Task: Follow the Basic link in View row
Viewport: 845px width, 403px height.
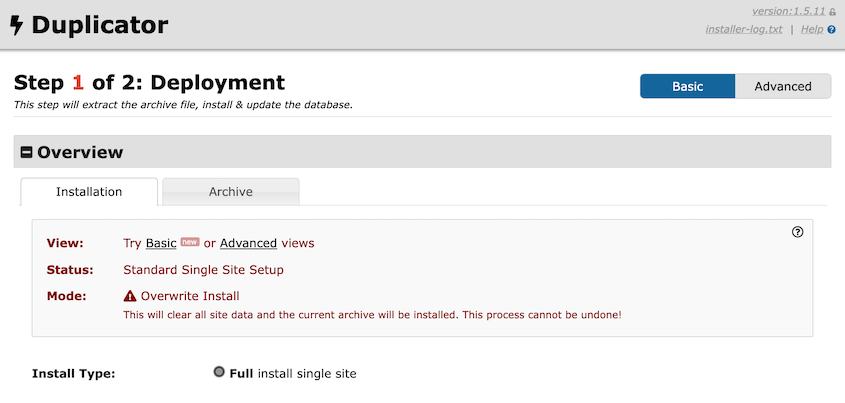Action: click(161, 243)
